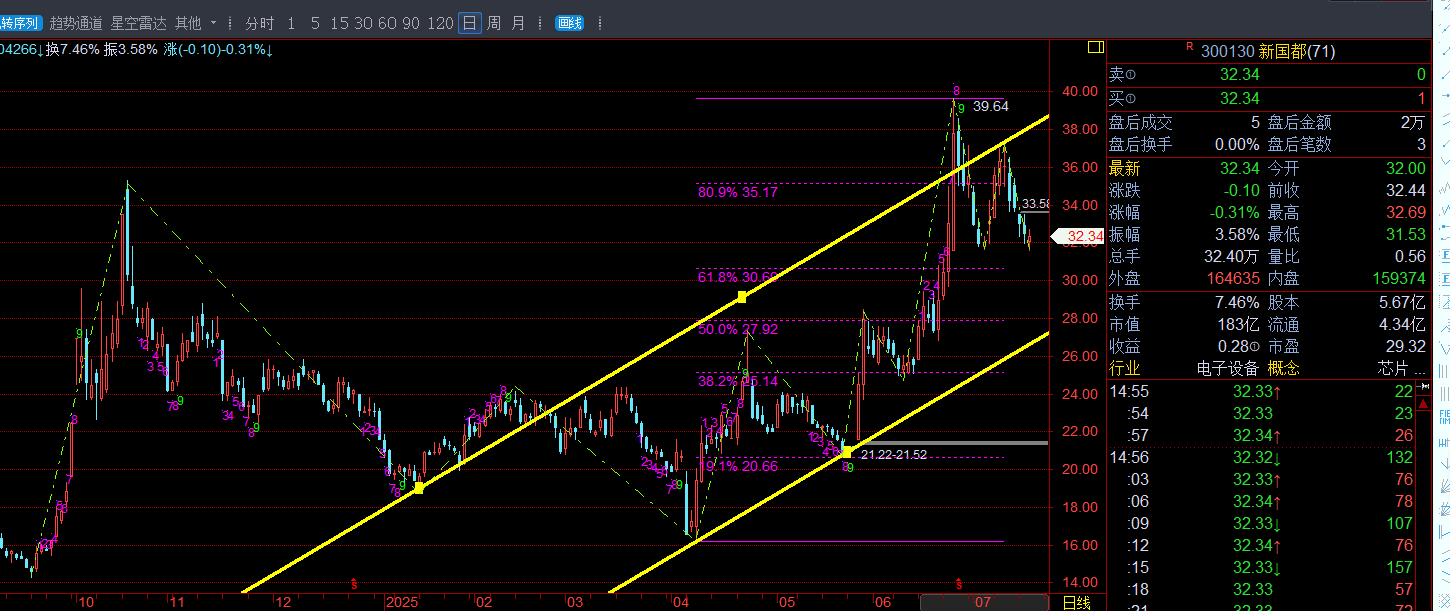This screenshot has width=1450, height=611.
Task: Click the 最高 value 32.69
Action: [1406, 213]
